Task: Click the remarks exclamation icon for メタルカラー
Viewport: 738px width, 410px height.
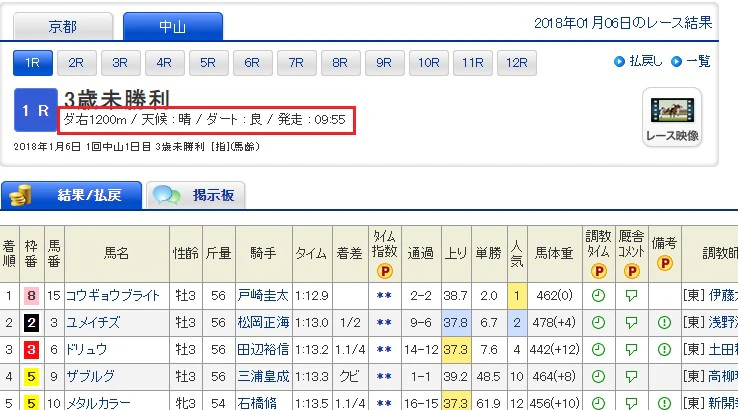Action: coord(664,403)
